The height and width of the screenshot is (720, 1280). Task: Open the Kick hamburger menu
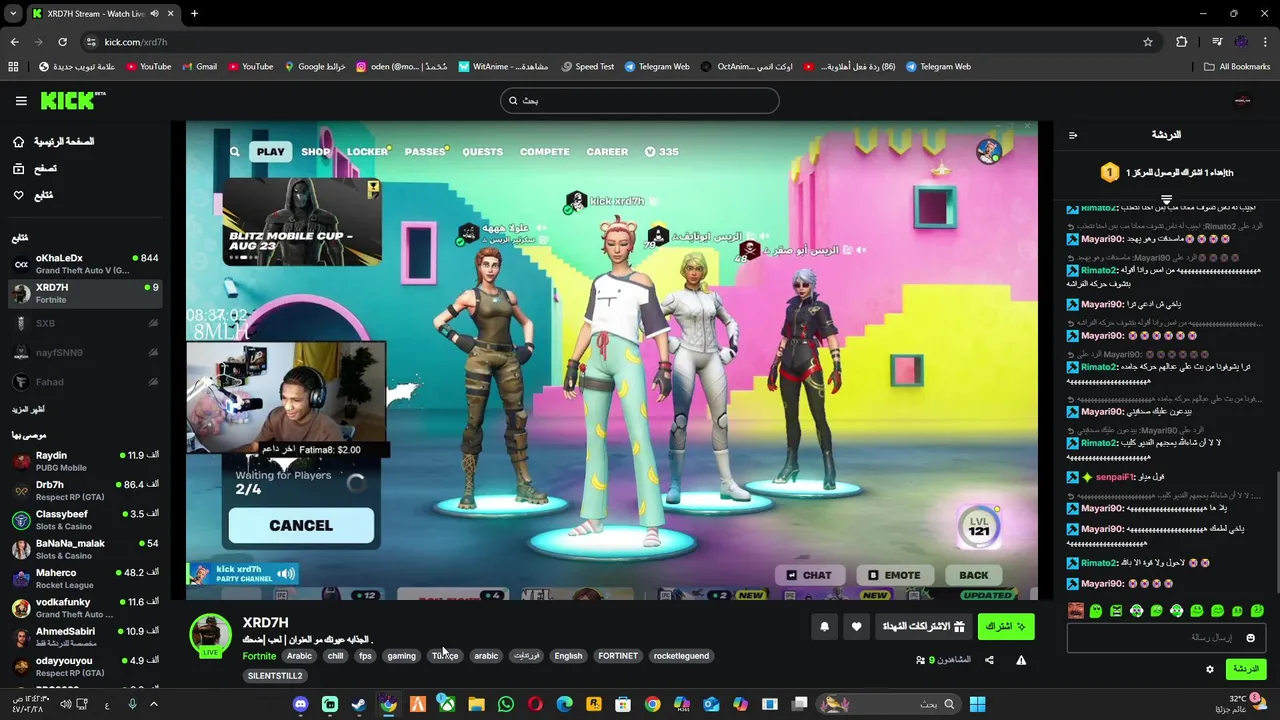pyautogui.click(x=21, y=101)
